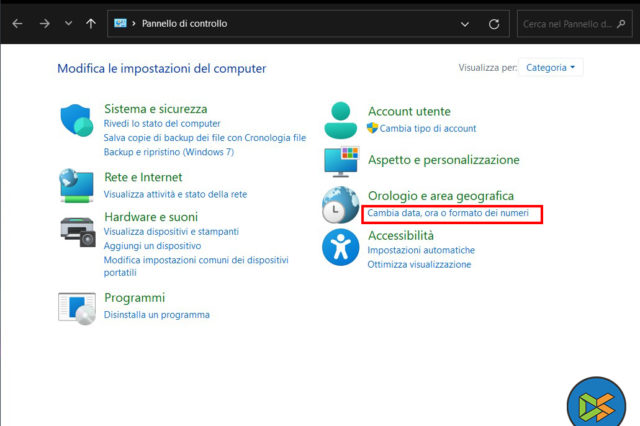Expand the address bar history dropdown

click(464, 24)
